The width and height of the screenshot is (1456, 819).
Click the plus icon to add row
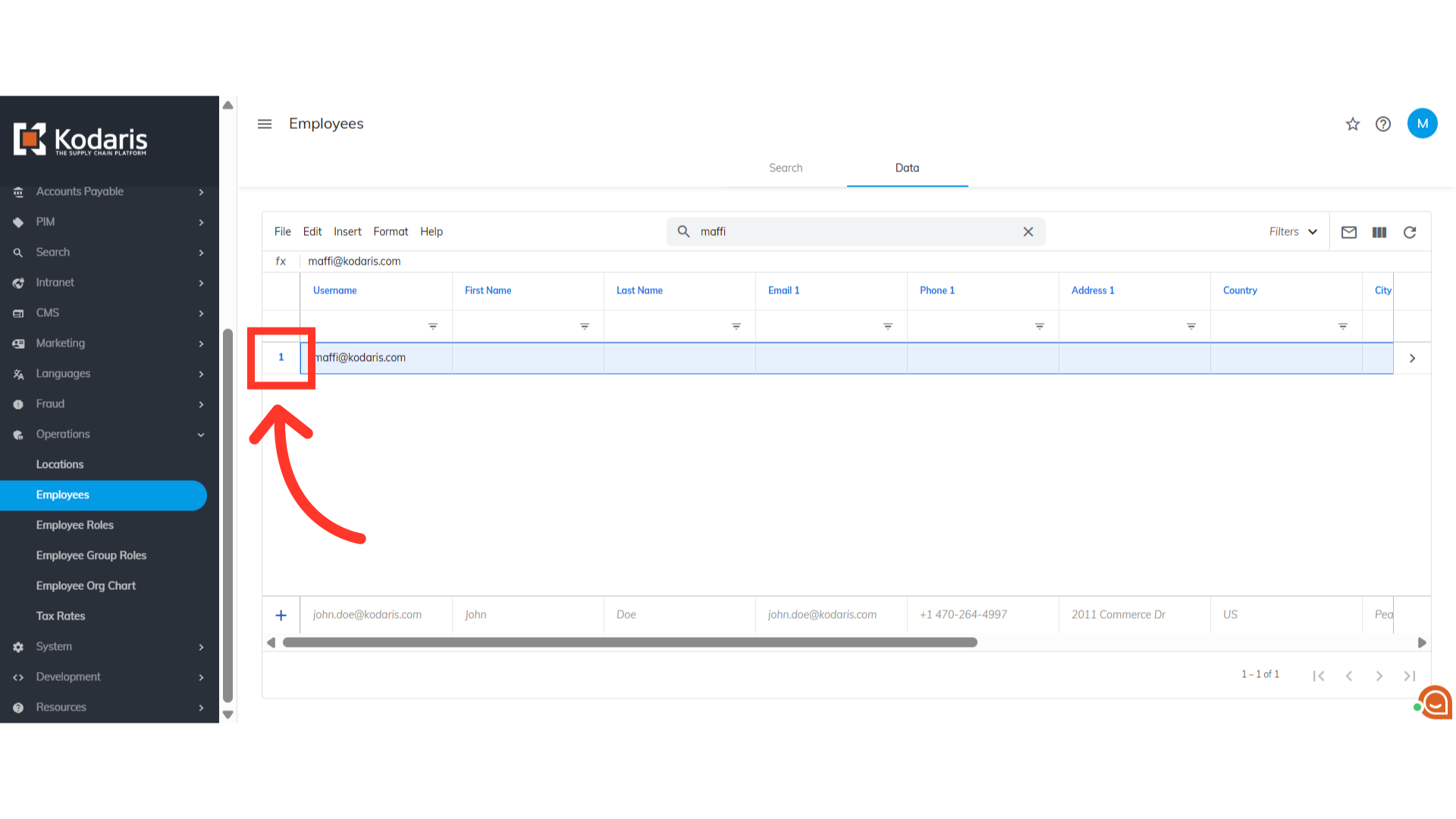(281, 615)
